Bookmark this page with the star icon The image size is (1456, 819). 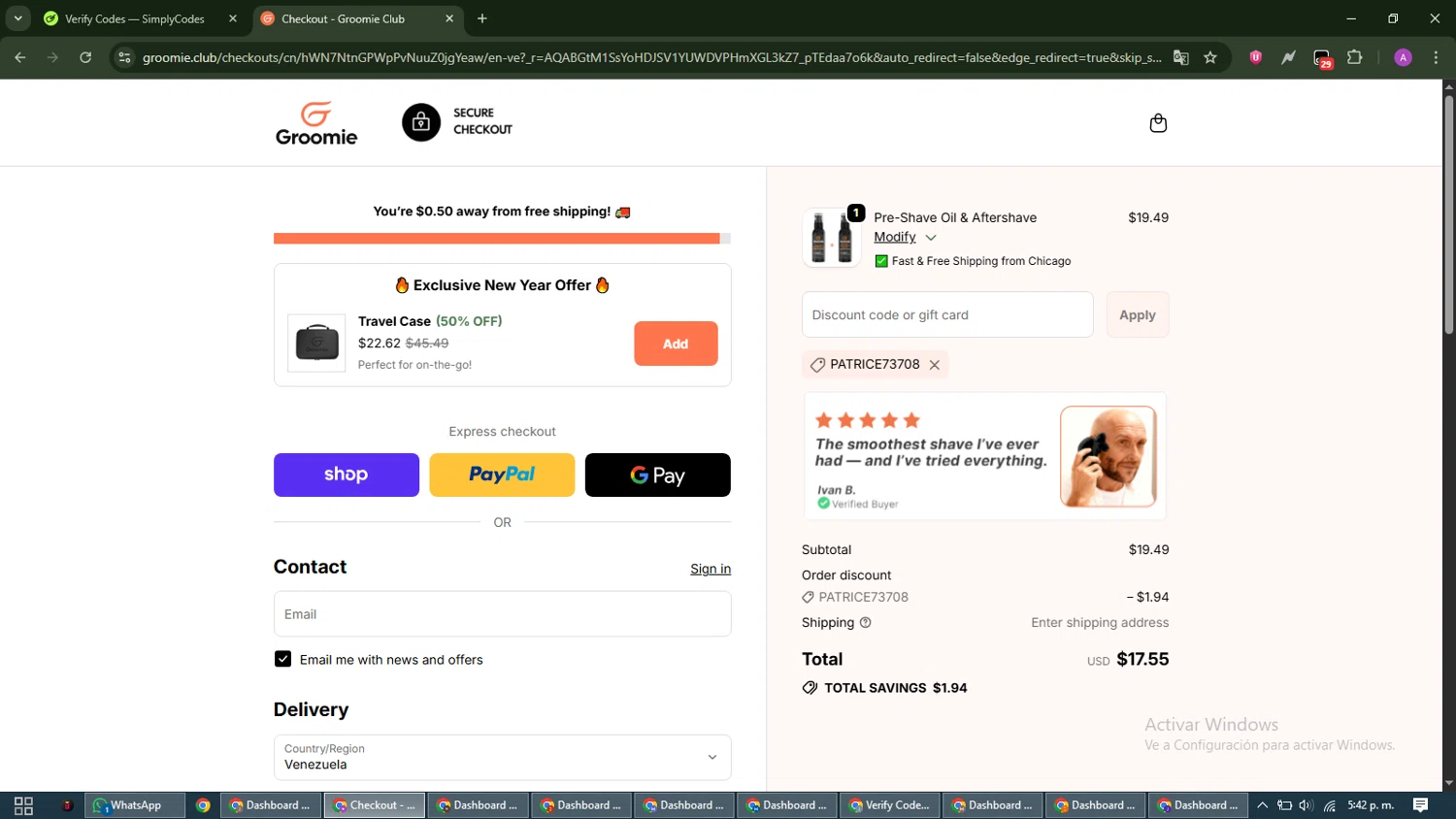point(1210,57)
